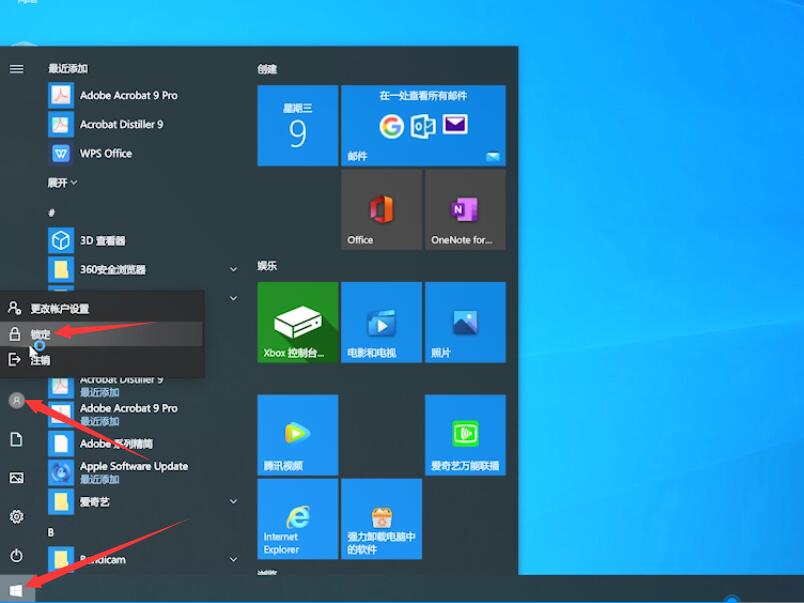Open the 强力卸载电脑中的软件 tile
This screenshot has height=603, width=804.
[x=381, y=519]
